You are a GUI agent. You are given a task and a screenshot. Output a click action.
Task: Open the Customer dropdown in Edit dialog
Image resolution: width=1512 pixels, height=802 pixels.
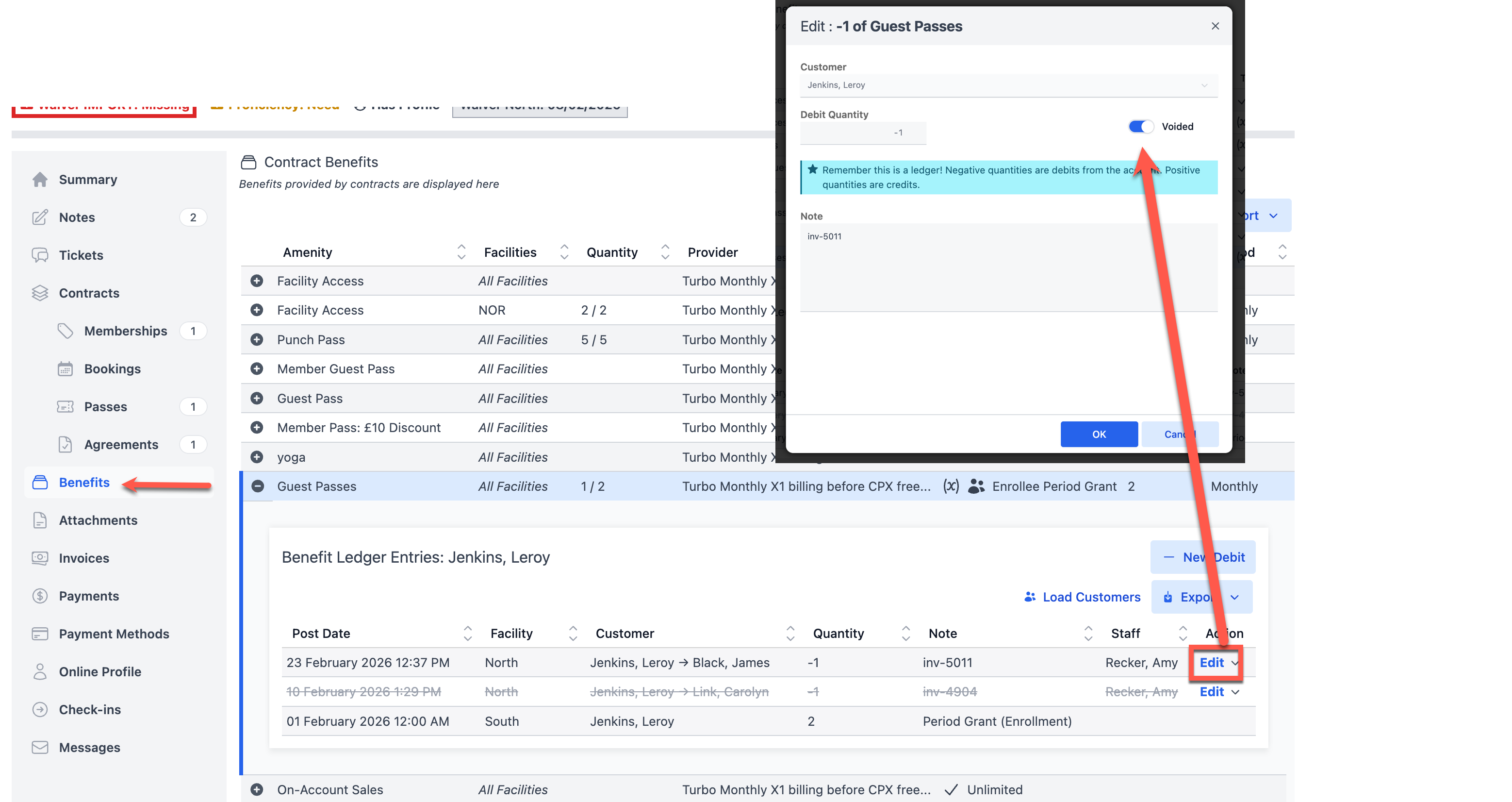1008,85
